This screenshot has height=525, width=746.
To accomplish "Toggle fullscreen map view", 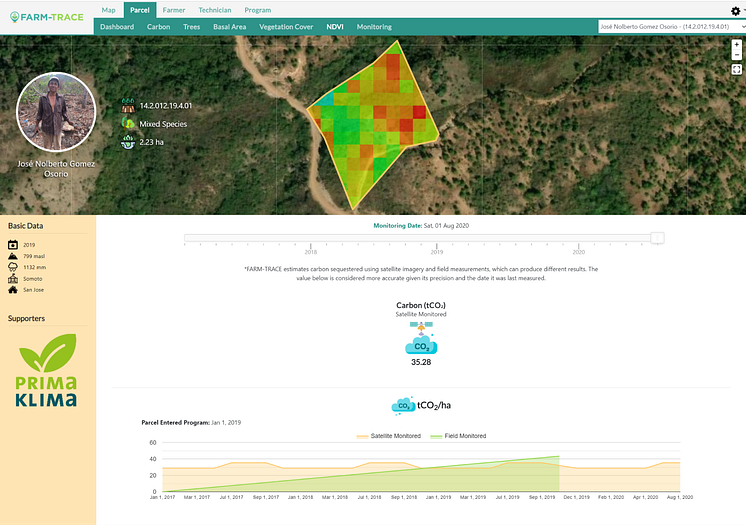I will (736, 70).
